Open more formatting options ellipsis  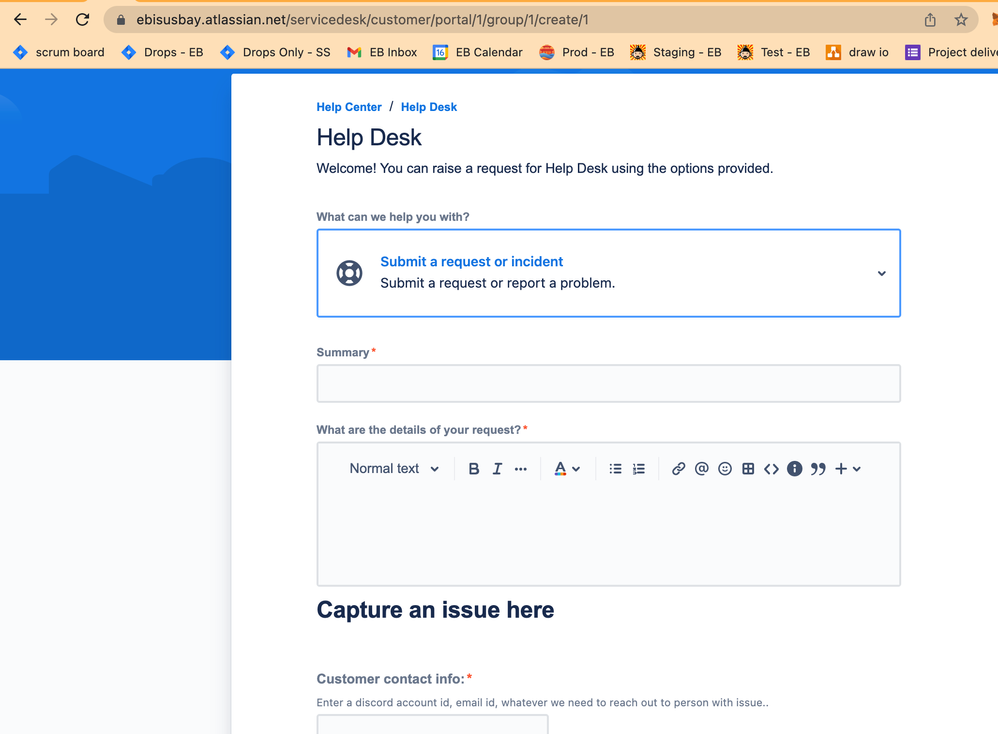click(x=521, y=469)
